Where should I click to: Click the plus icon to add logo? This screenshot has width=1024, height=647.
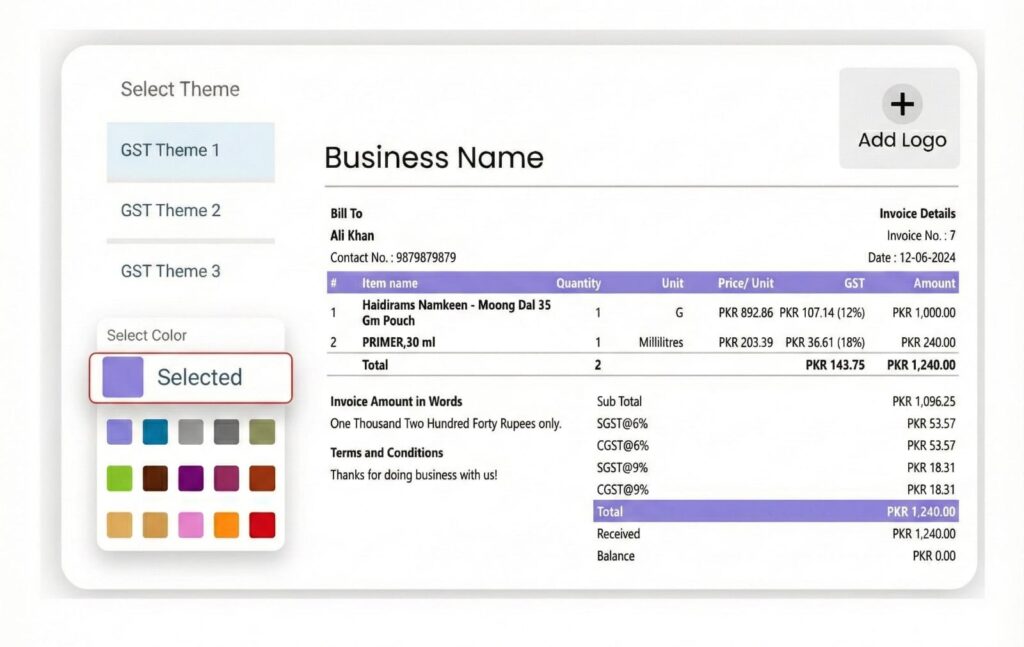(902, 103)
